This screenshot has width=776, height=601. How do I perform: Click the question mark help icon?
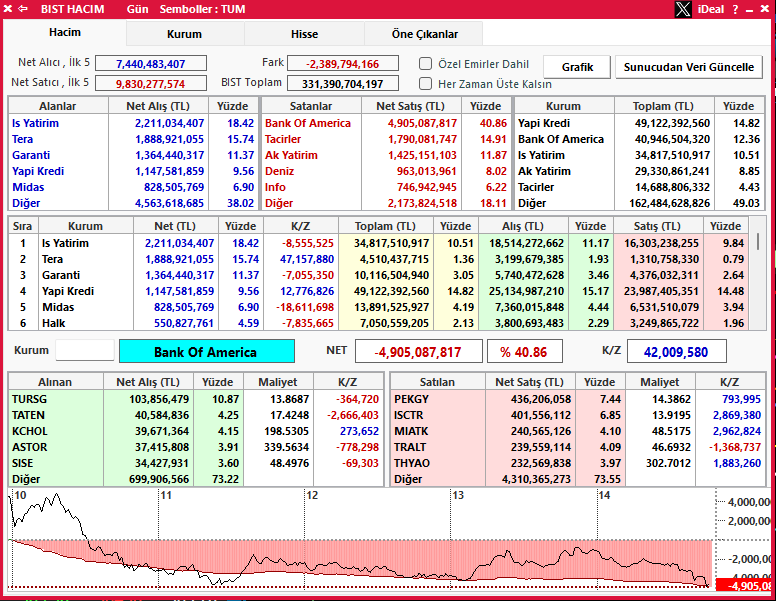[x=735, y=9]
